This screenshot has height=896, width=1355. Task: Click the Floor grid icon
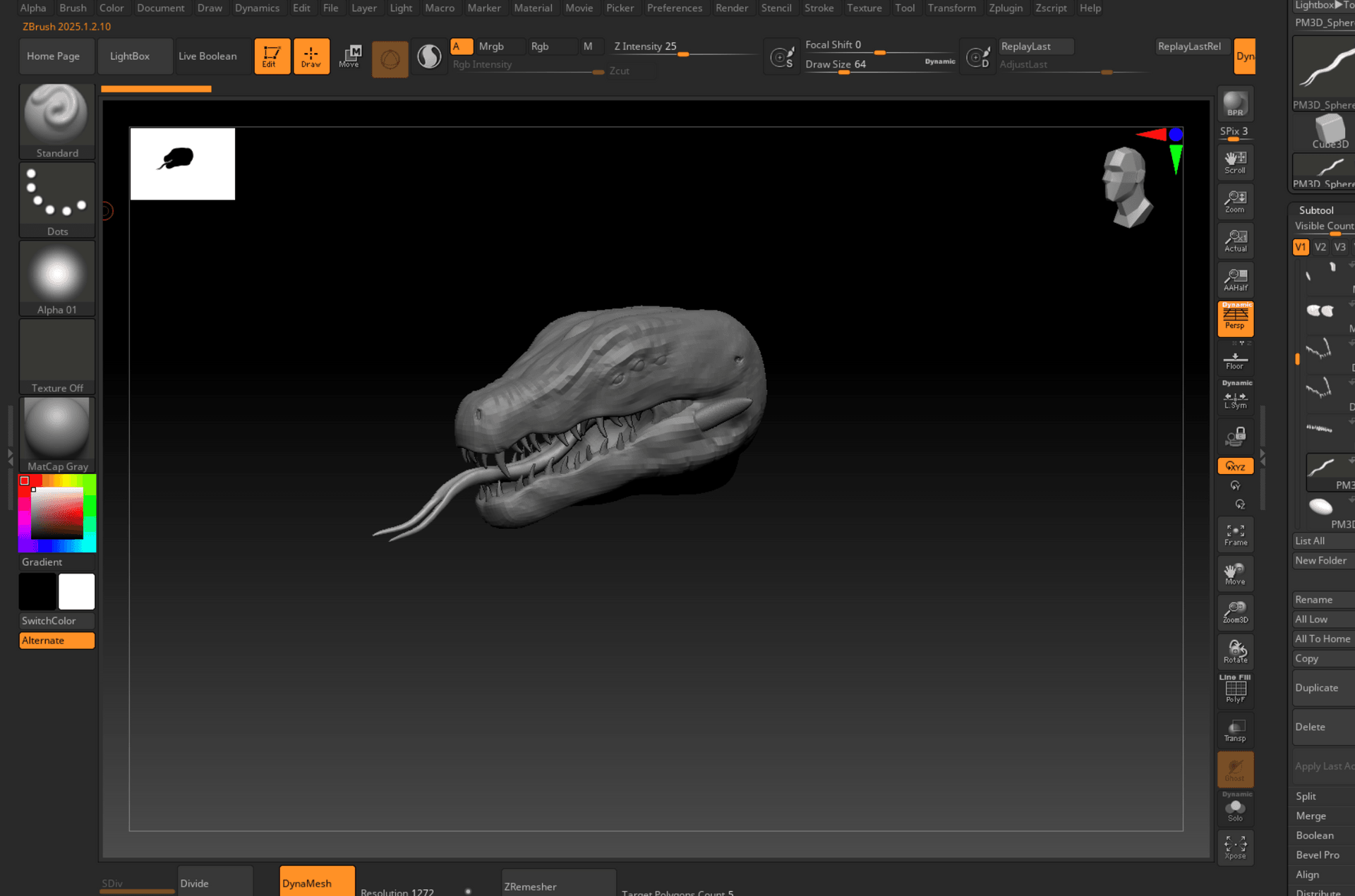pos(1235,361)
